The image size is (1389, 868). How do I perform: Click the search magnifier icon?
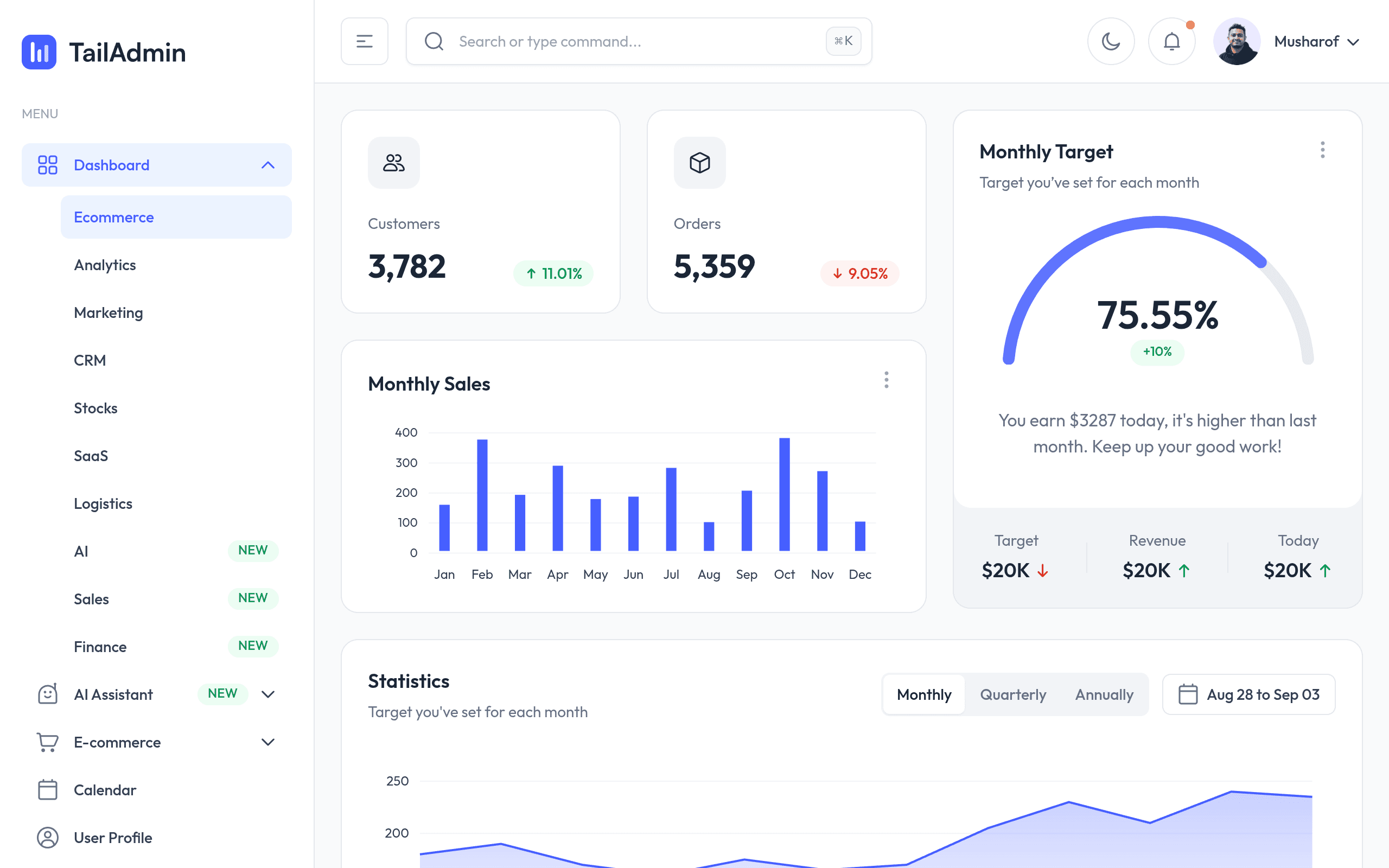[434, 41]
